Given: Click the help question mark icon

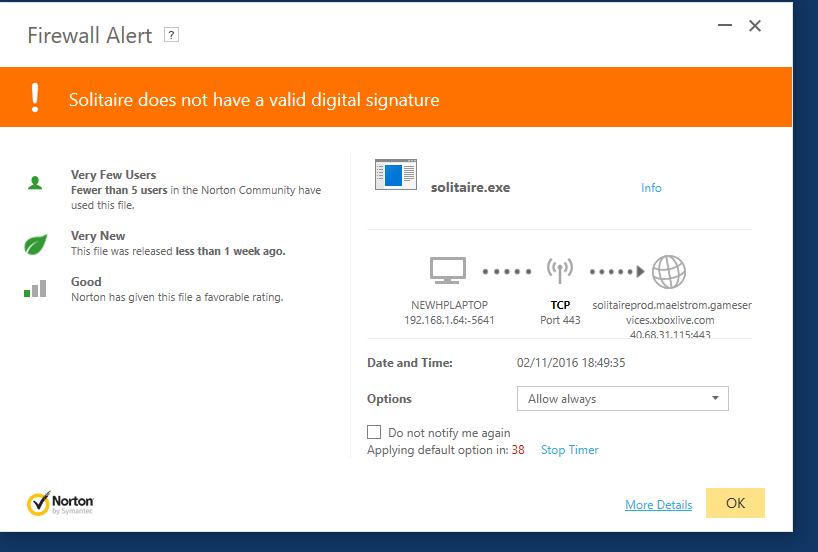Looking at the screenshot, I should pos(171,35).
